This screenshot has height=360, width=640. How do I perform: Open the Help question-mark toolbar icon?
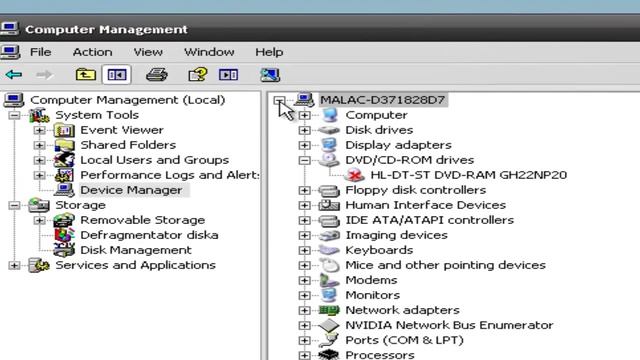pyautogui.click(x=198, y=75)
